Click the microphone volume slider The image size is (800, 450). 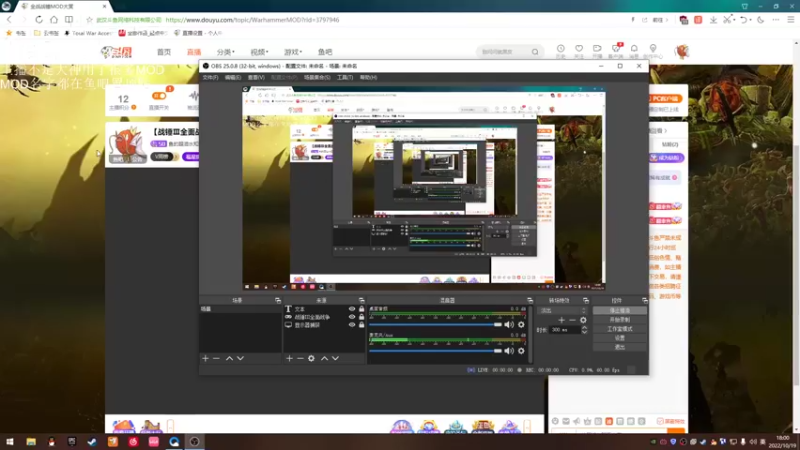click(x=435, y=351)
